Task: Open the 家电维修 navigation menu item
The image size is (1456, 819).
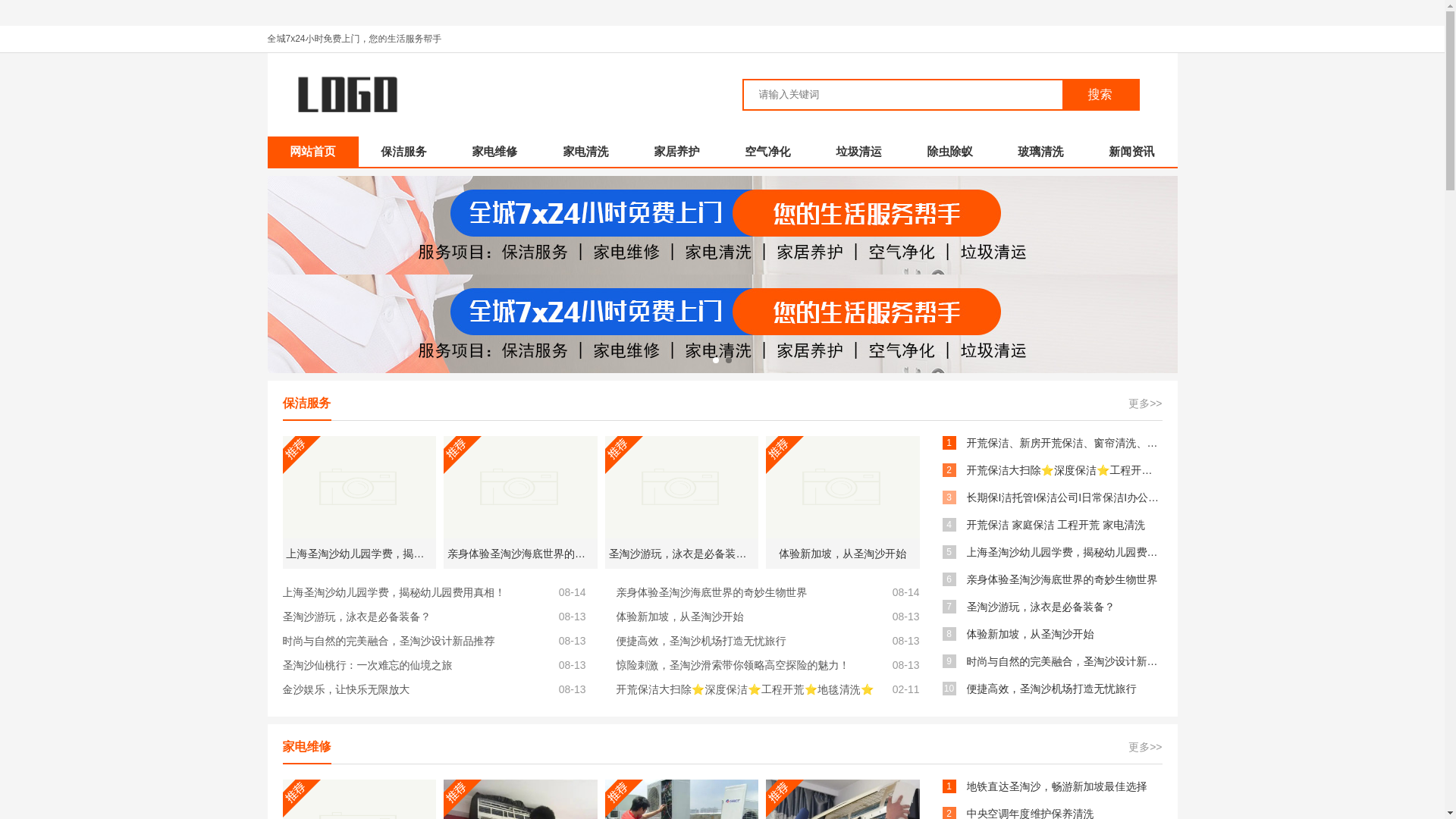Action: (x=494, y=152)
